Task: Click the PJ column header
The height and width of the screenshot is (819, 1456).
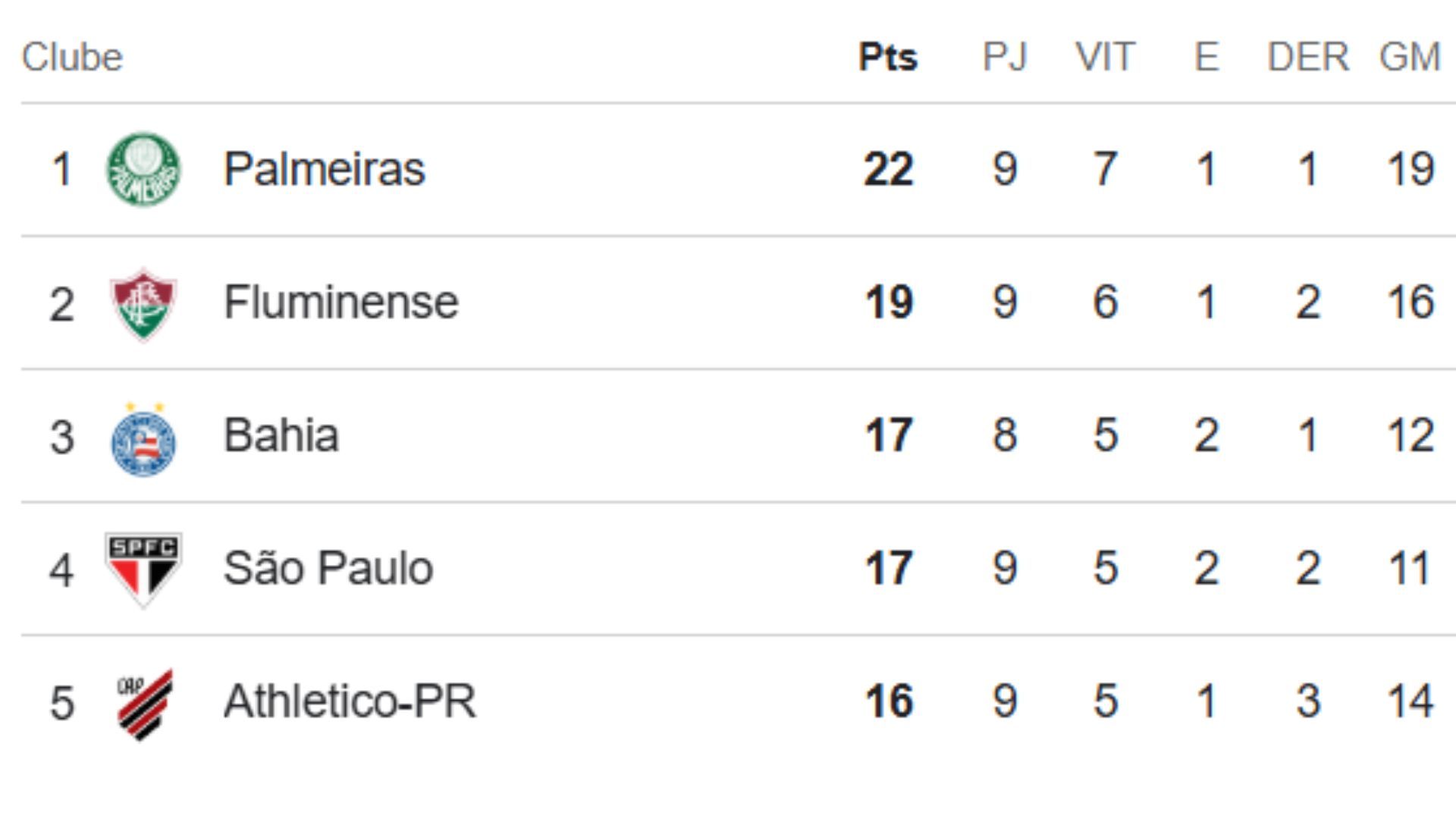Action: click(1005, 57)
